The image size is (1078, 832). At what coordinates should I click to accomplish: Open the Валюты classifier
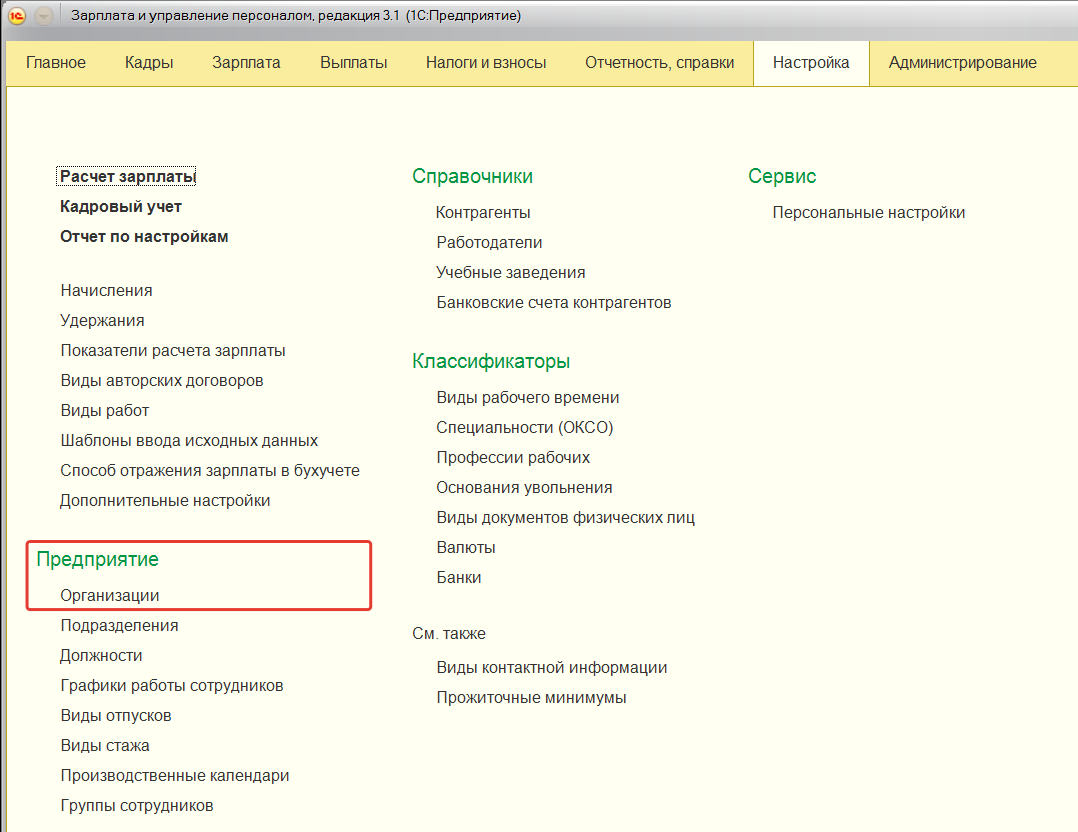(x=466, y=547)
